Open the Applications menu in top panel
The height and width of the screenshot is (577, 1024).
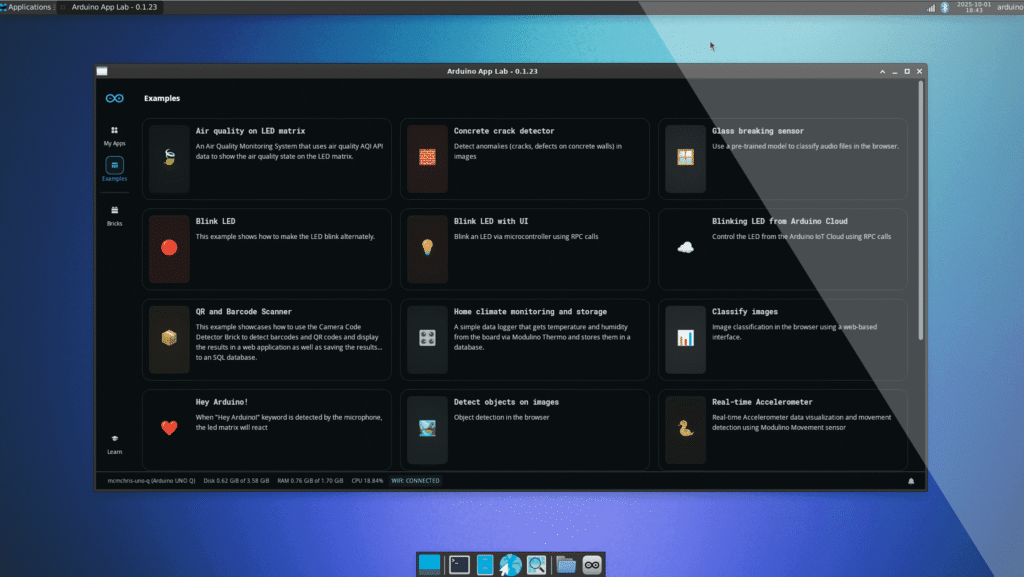(27, 7)
